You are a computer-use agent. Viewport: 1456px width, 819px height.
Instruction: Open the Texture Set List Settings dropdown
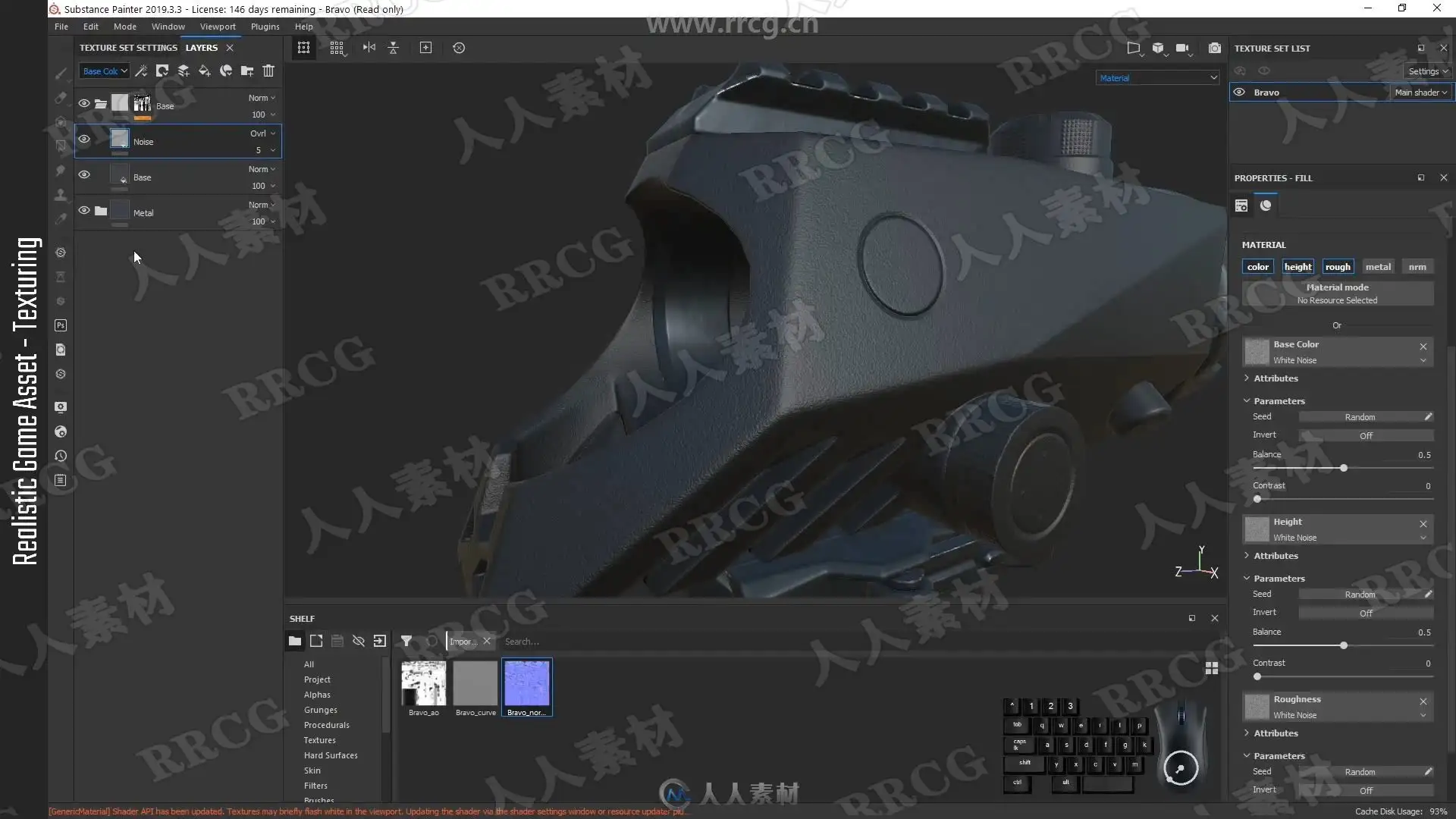coord(1427,71)
